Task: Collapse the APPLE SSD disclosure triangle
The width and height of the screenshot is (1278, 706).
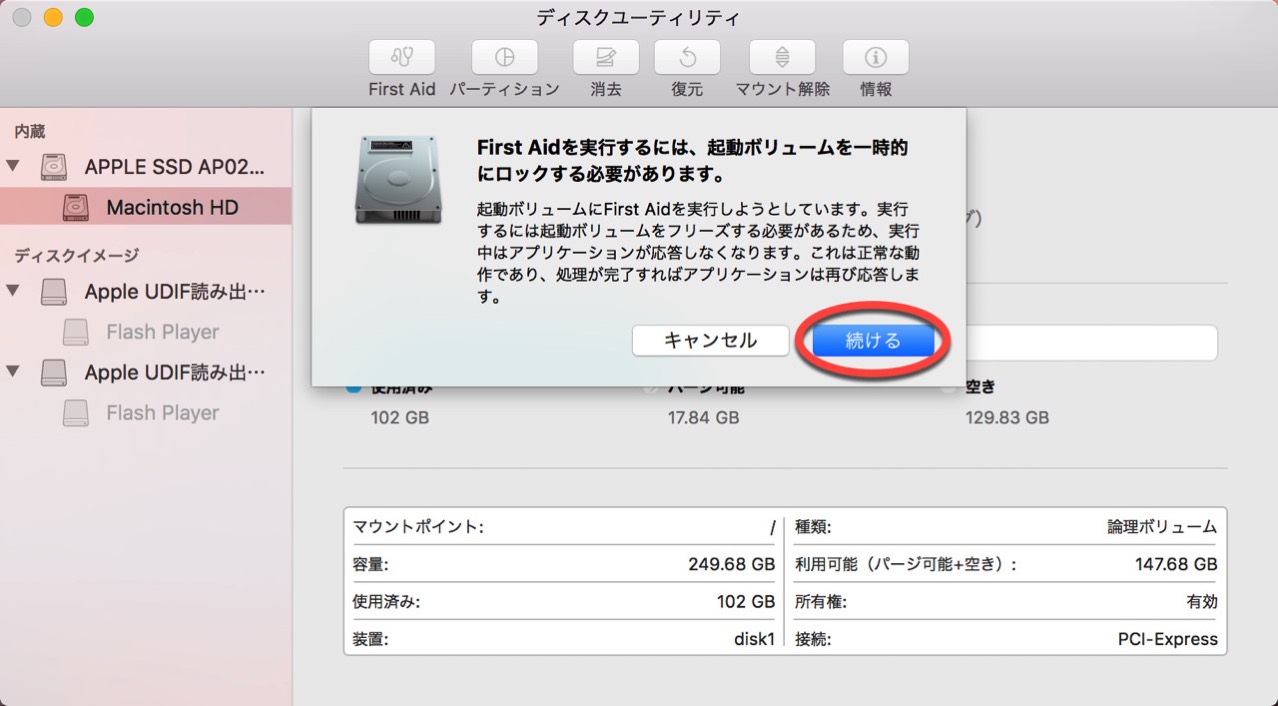Action: 13,166
